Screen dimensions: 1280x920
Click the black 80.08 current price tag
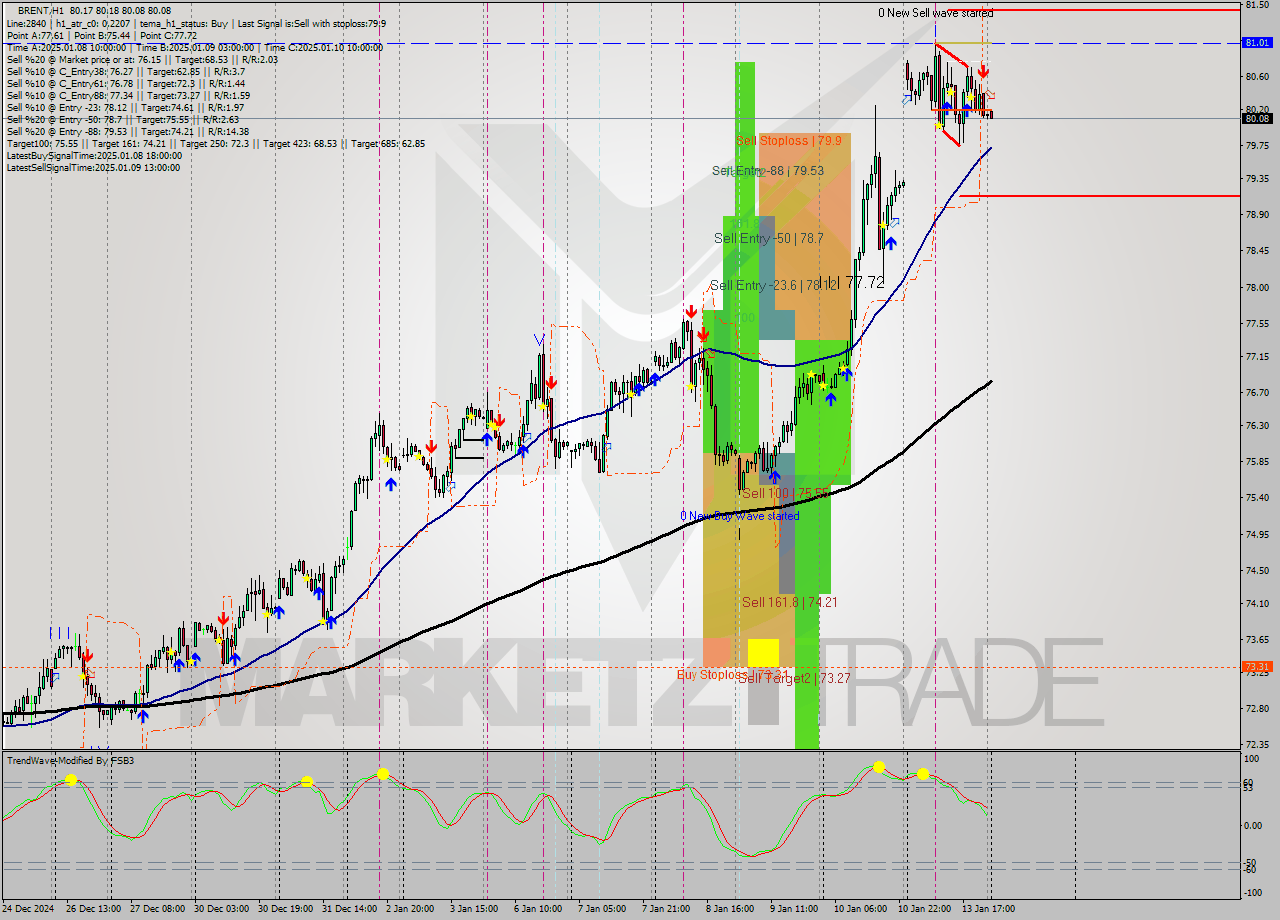tap(1256, 118)
